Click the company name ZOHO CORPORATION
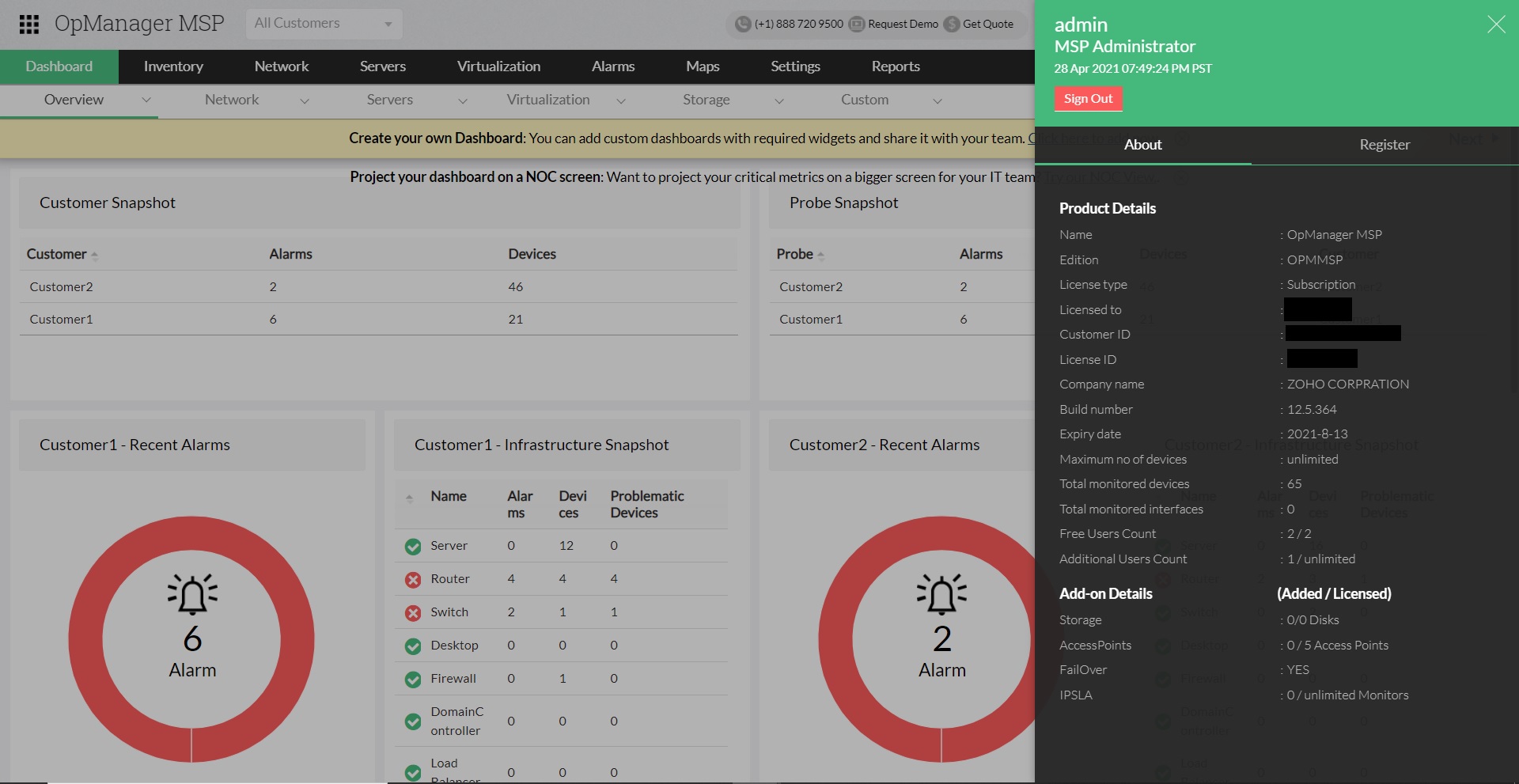 (1348, 384)
